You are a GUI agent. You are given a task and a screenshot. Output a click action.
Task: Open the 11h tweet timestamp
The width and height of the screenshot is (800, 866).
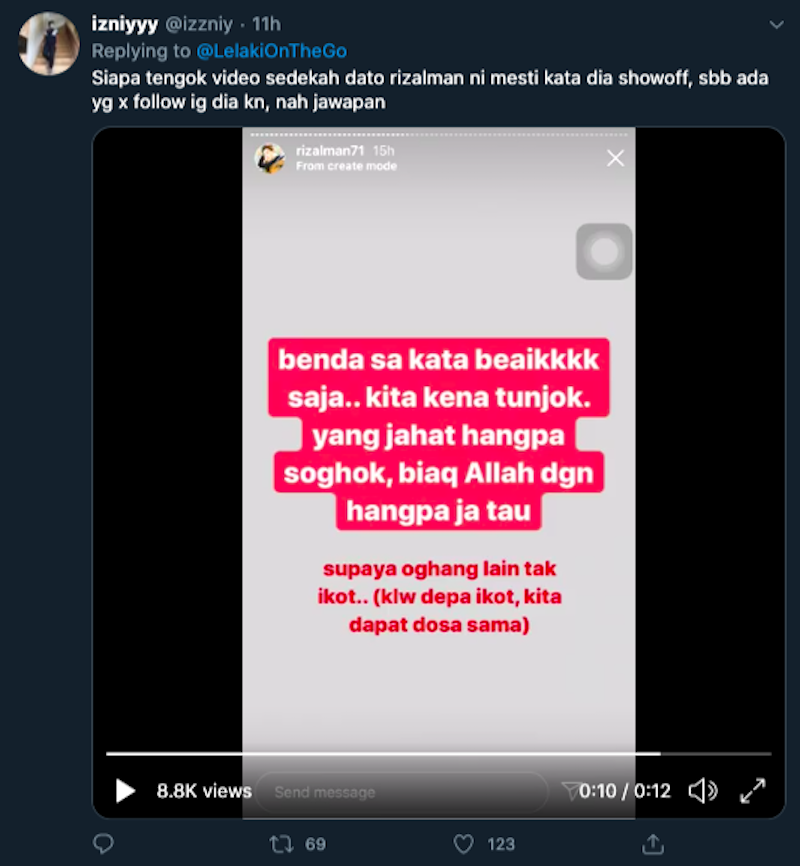tap(266, 24)
